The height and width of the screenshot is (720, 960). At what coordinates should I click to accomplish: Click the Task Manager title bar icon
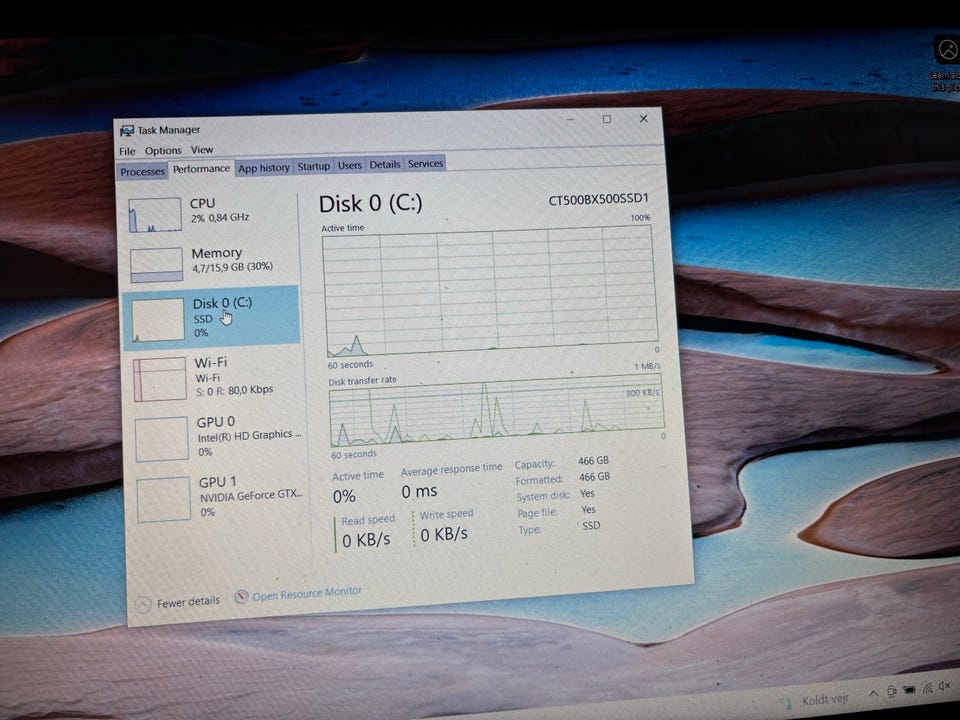tap(127, 130)
